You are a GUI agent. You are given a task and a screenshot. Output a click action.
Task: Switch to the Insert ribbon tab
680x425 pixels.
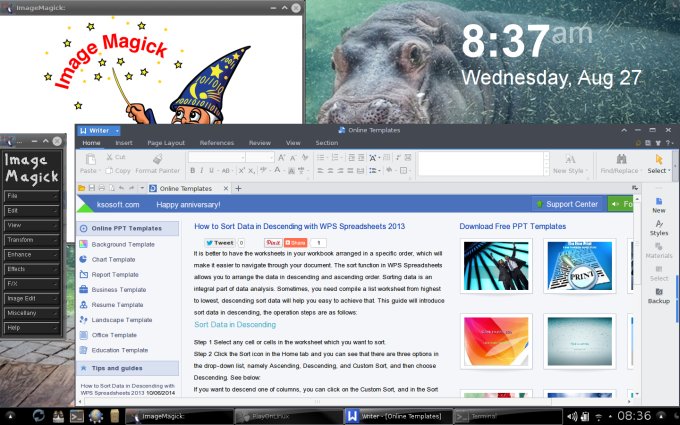[124, 143]
